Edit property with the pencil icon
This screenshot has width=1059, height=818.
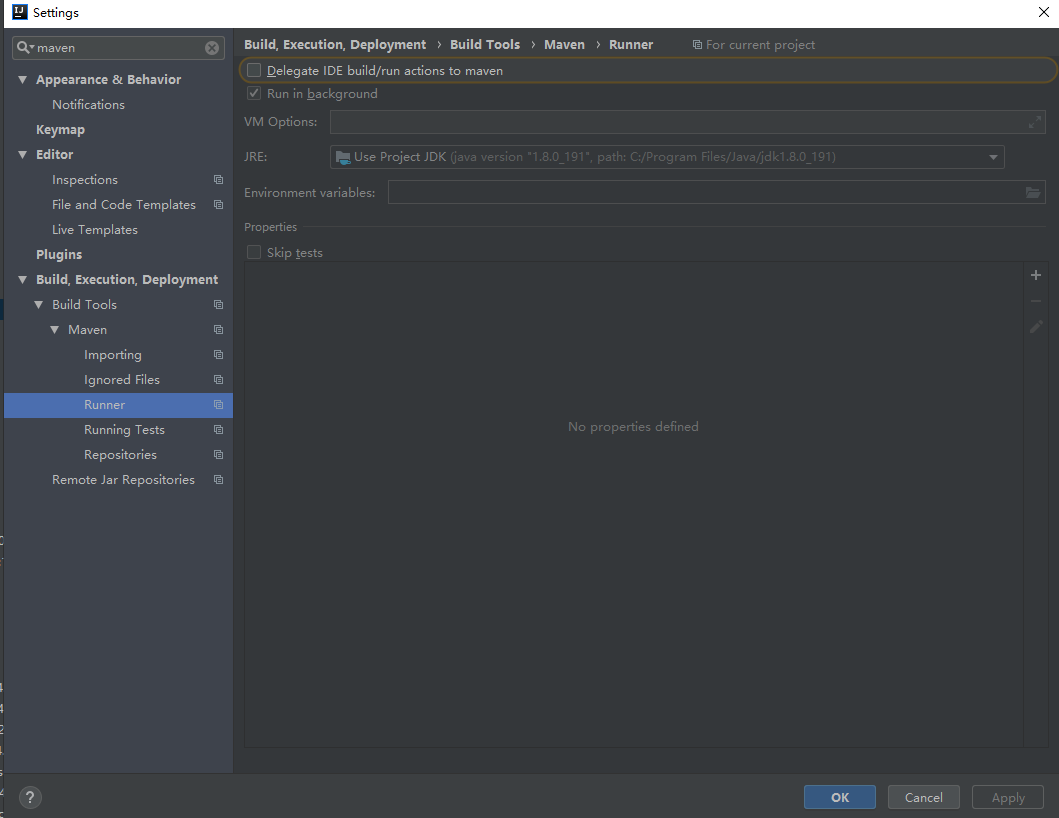tap(1035, 327)
